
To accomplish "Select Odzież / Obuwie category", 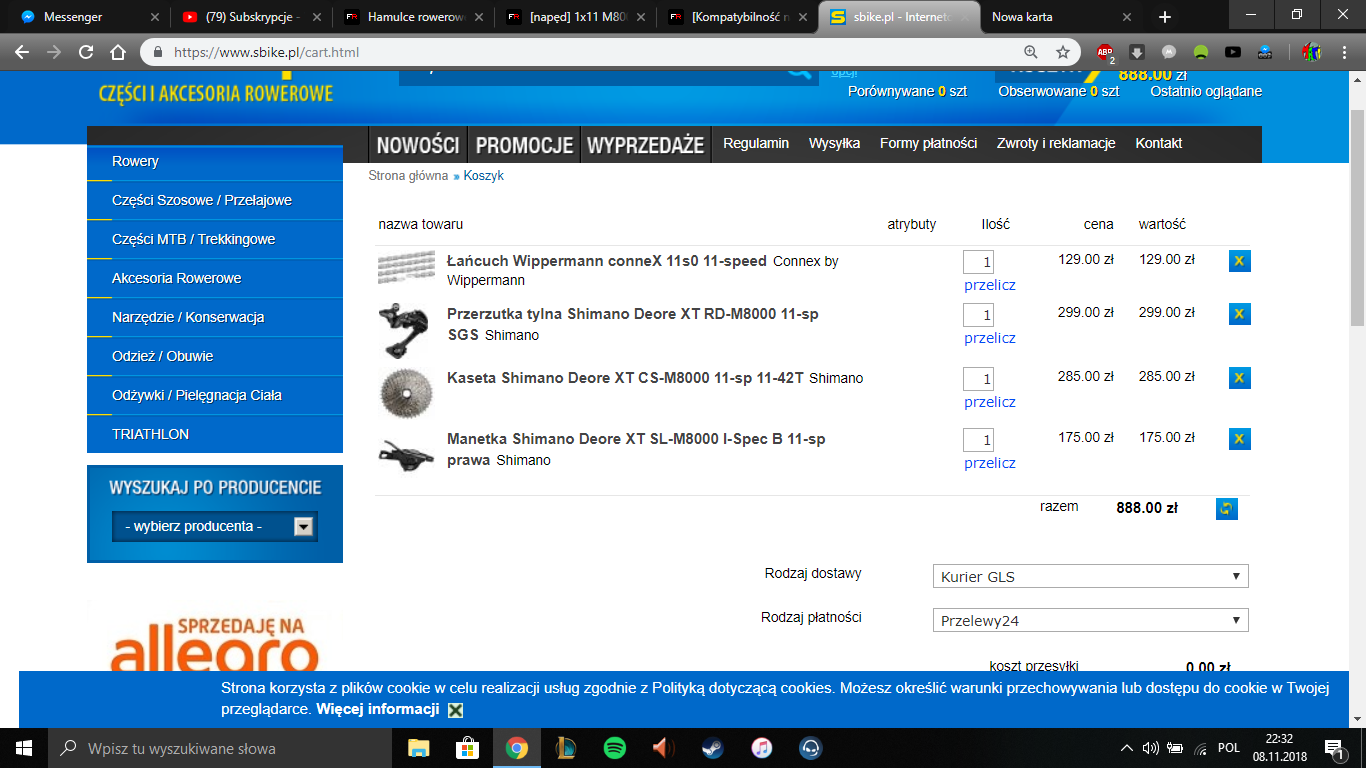I will (x=215, y=356).
